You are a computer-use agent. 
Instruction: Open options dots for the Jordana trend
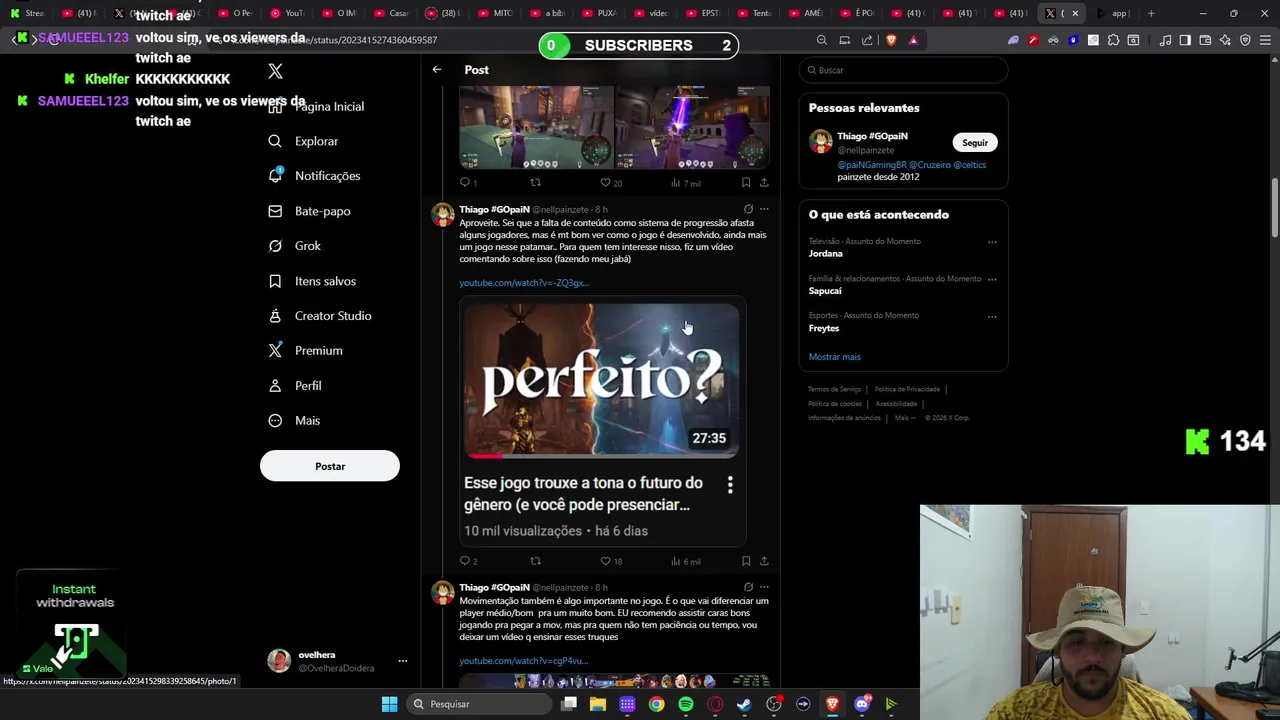pyautogui.click(x=992, y=242)
